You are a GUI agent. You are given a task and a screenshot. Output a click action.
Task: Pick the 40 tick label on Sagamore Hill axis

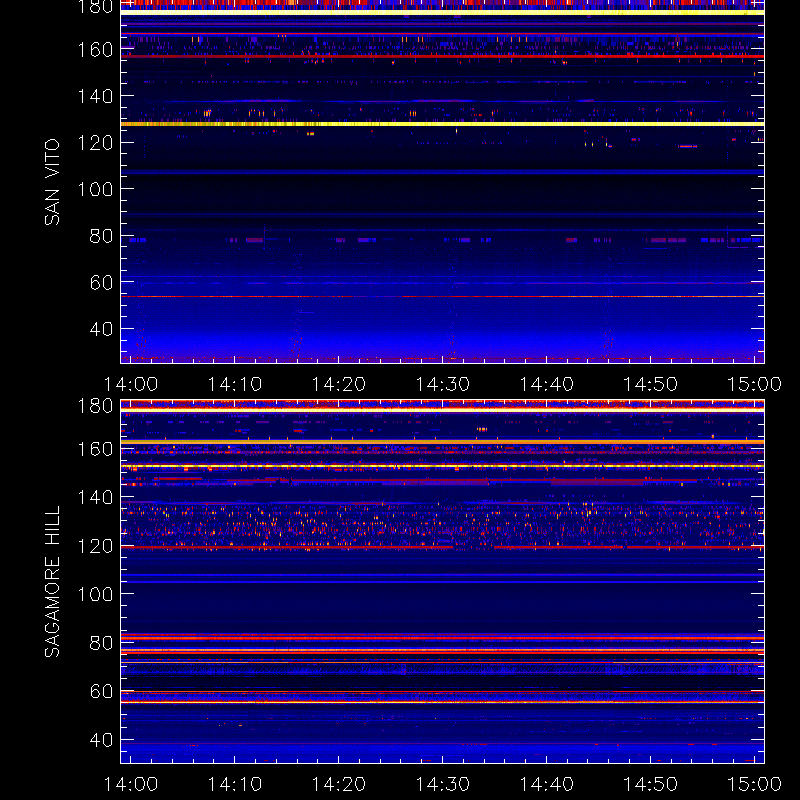coord(101,740)
